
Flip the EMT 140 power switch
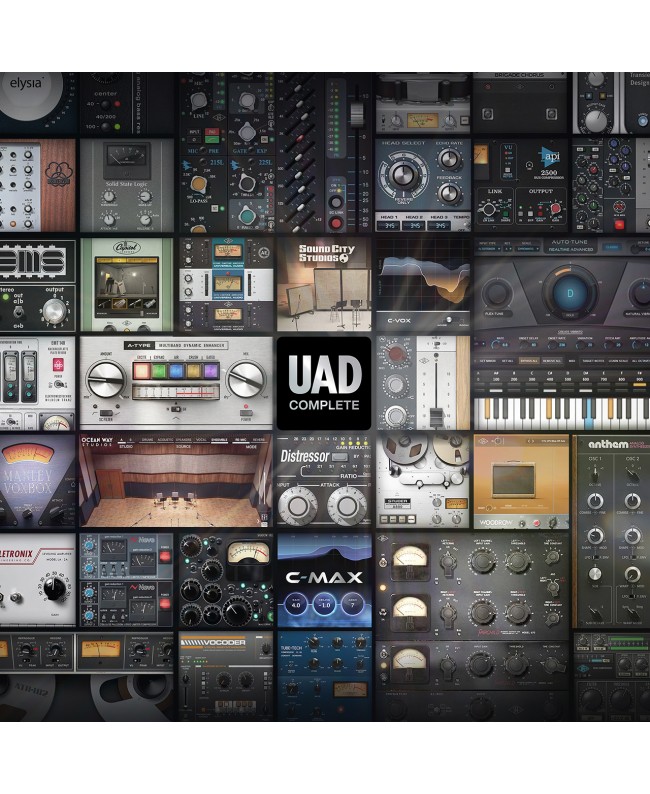coord(60,385)
